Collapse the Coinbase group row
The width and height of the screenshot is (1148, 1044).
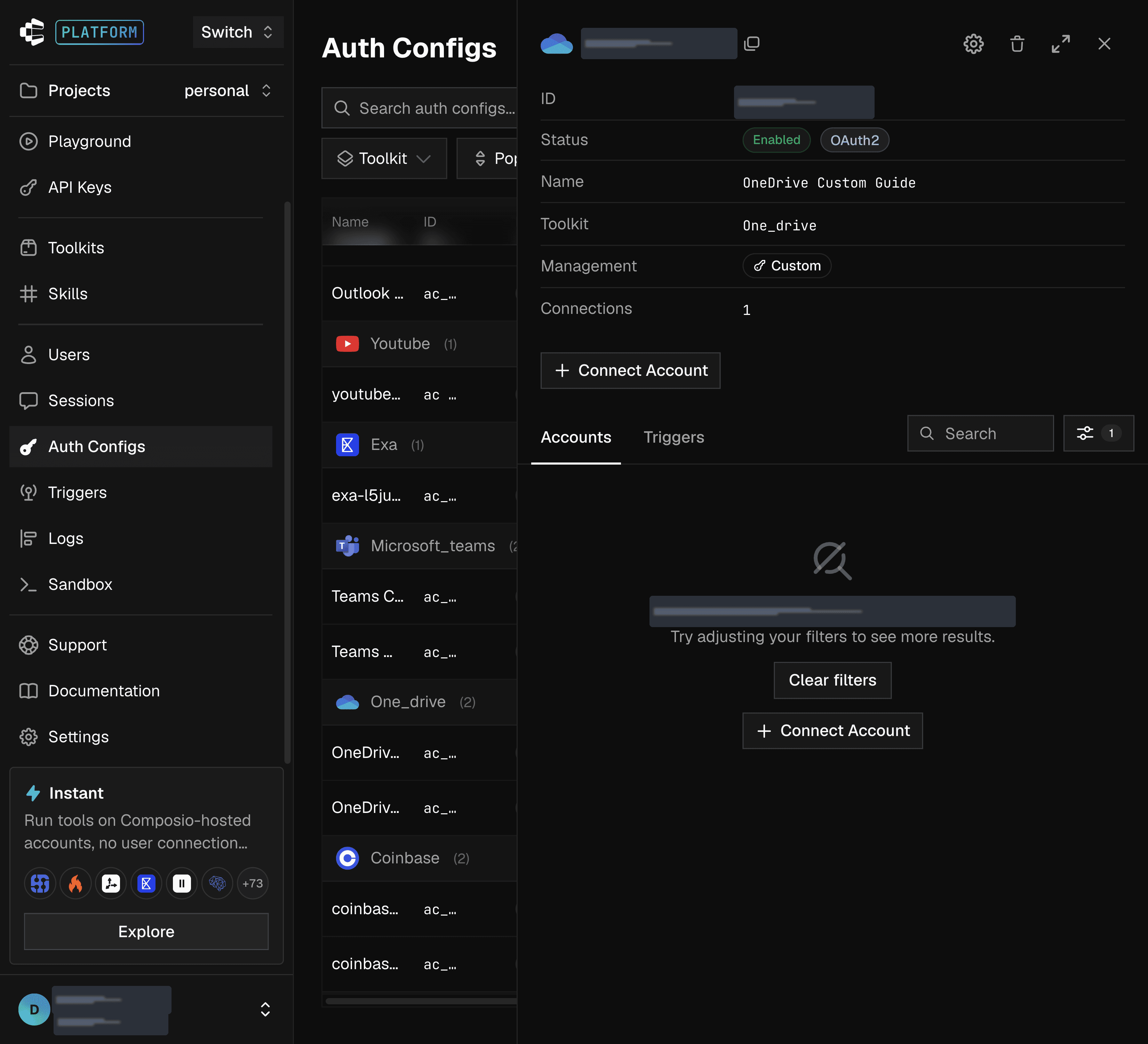point(420,858)
